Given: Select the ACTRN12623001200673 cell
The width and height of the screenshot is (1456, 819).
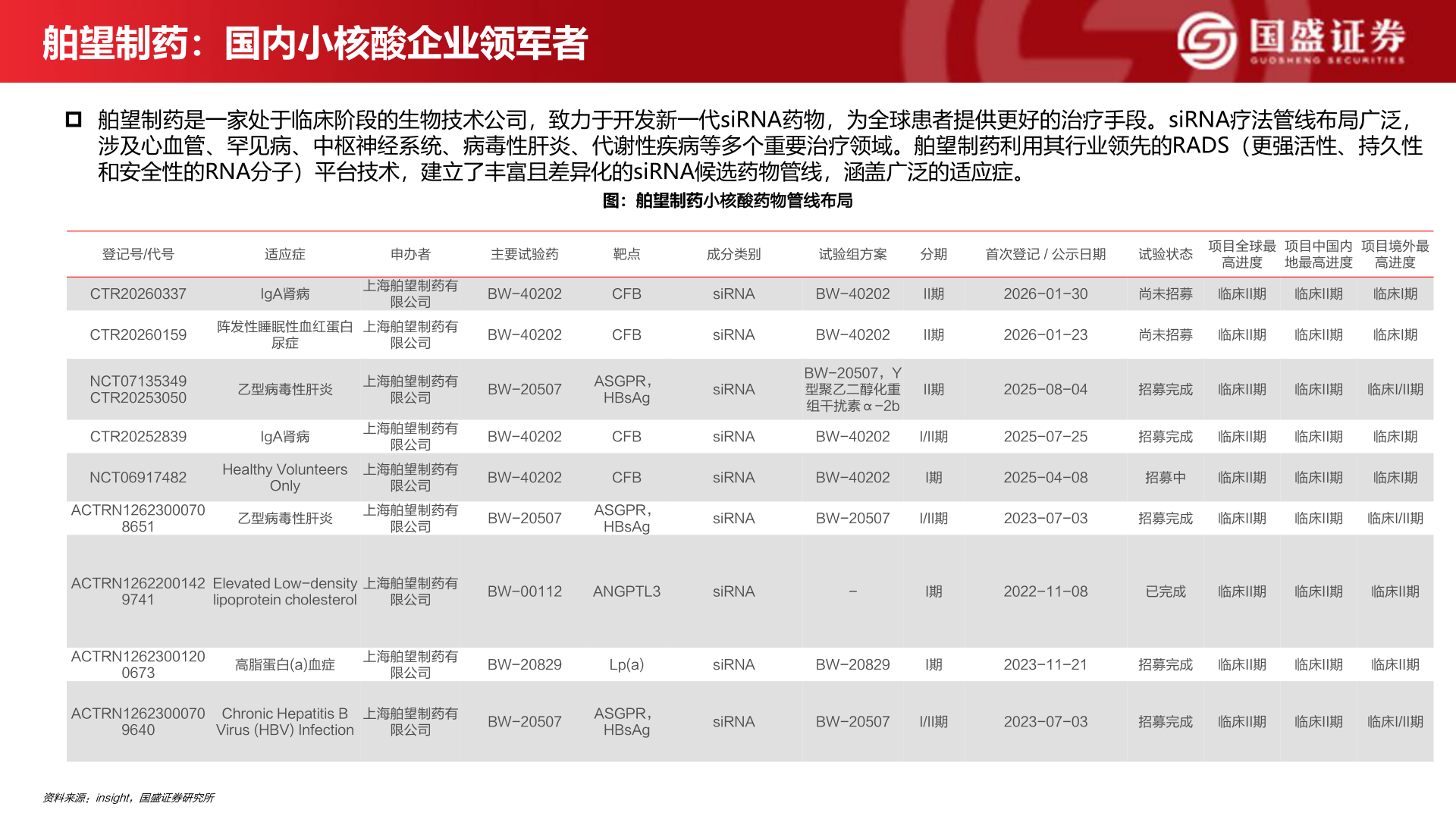Looking at the screenshot, I should (138, 664).
